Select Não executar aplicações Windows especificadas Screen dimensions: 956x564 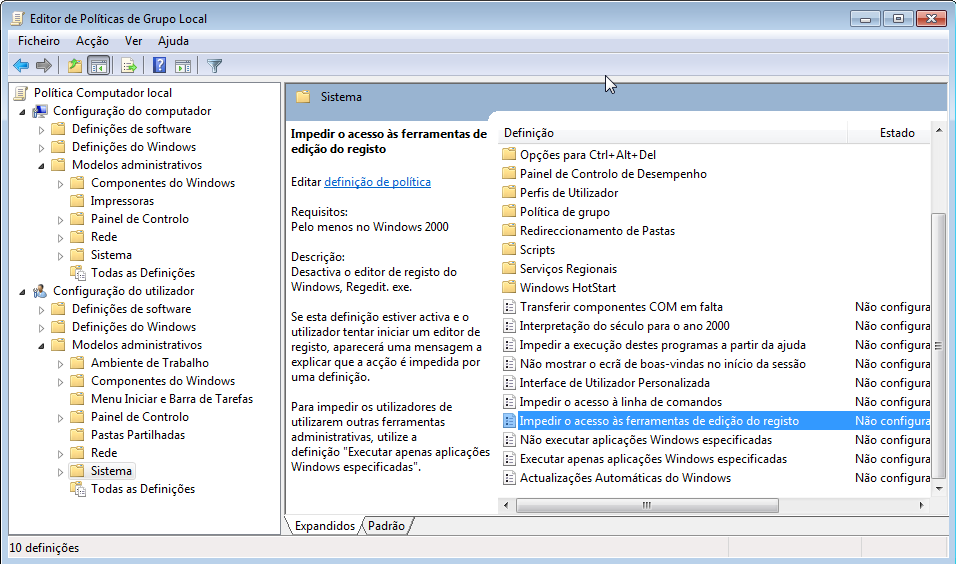click(x=646, y=440)
